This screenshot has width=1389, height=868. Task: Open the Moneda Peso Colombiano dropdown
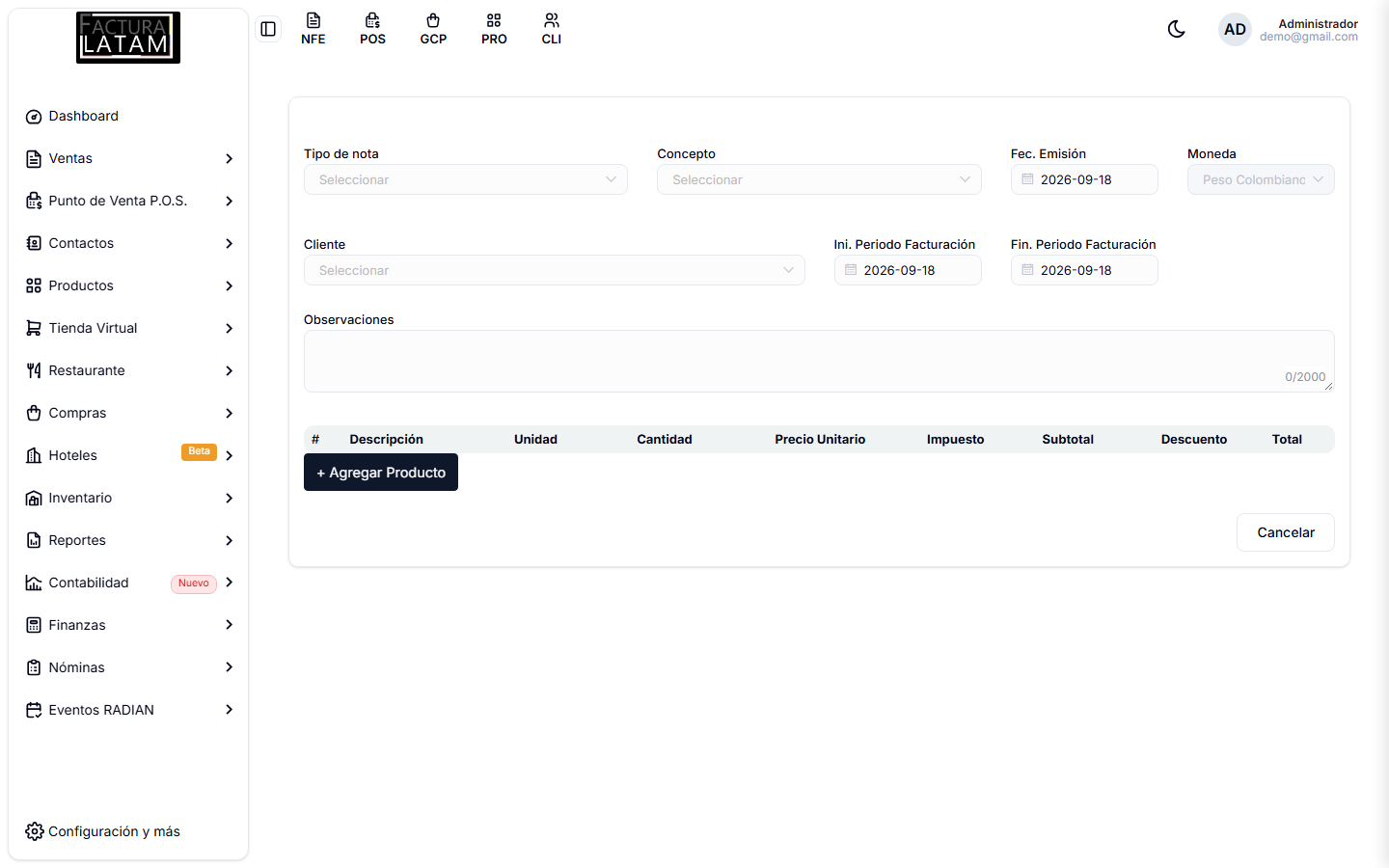pyautogui.click(x=1261, y=179)
